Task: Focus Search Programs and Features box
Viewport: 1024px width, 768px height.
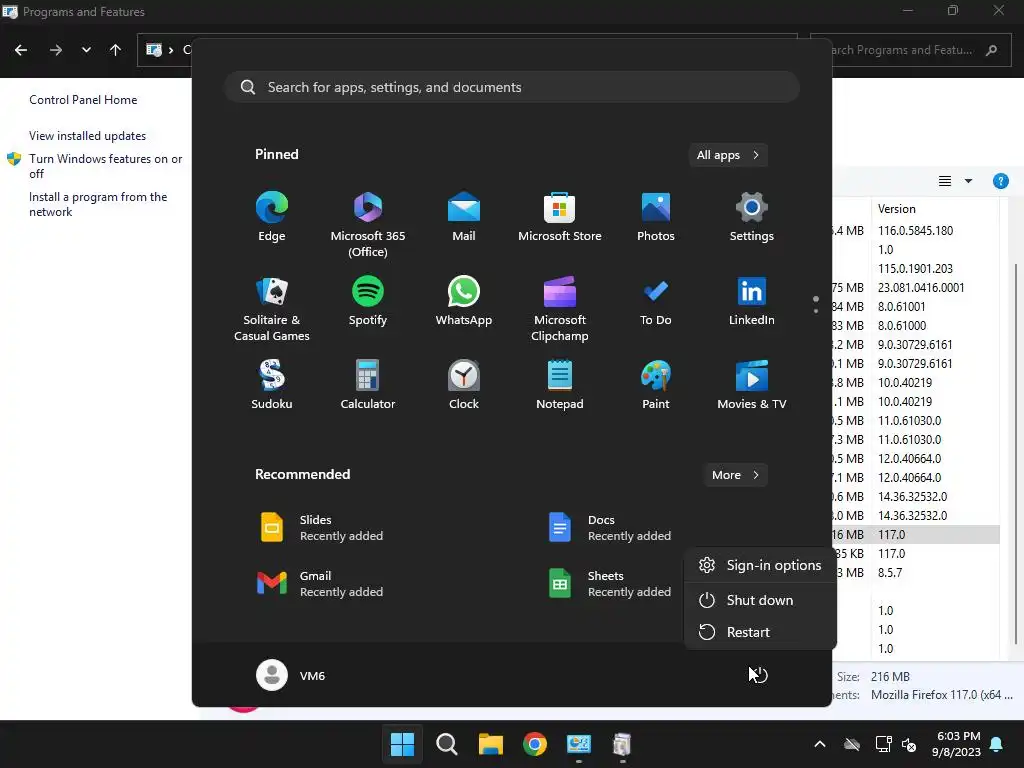Action: pos(912,50)
